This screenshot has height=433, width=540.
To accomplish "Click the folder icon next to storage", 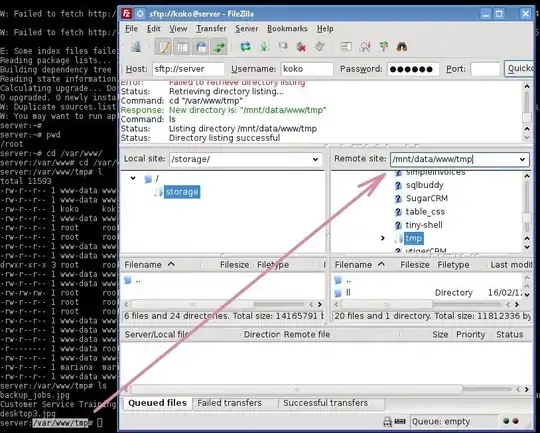I will (x=158, y=192).
